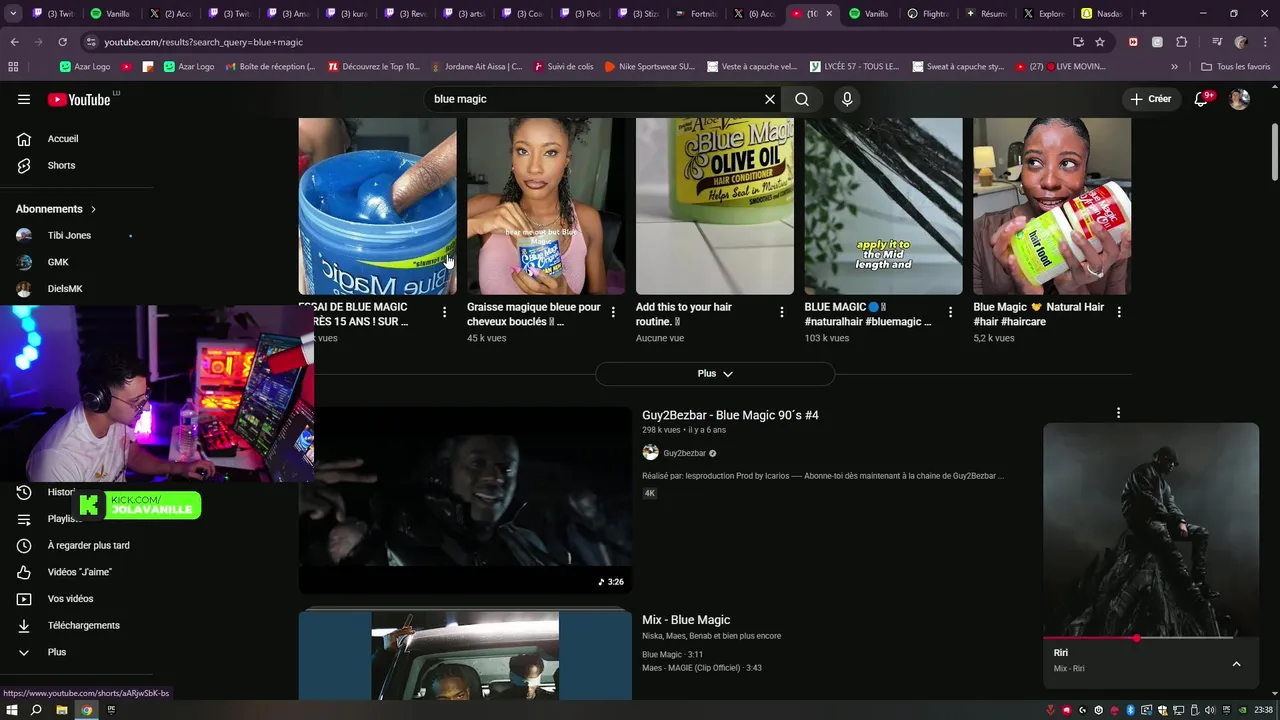Open Guy2Bezbar channel link
Viewport: 1280px width, 720px height.
(684, 453)
